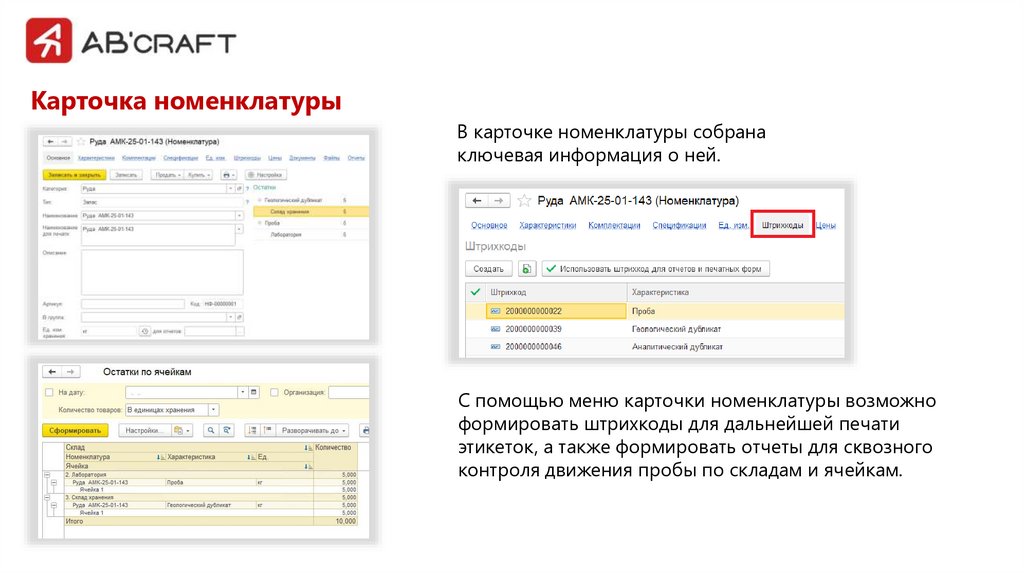Collapse 2. Лаборатория group in report

47,475
